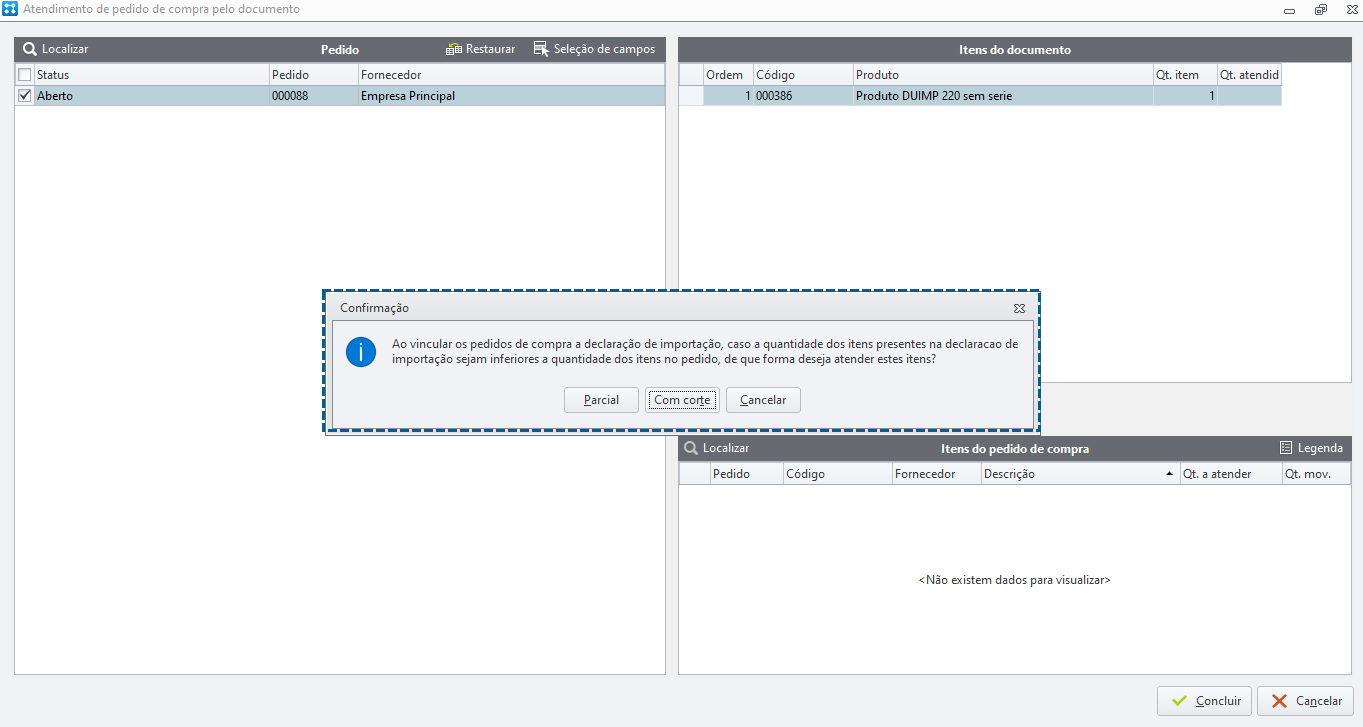Sort by the Descrição column header arrow
This screenshot has height=727, width=1363.
tap(1170, 474)
